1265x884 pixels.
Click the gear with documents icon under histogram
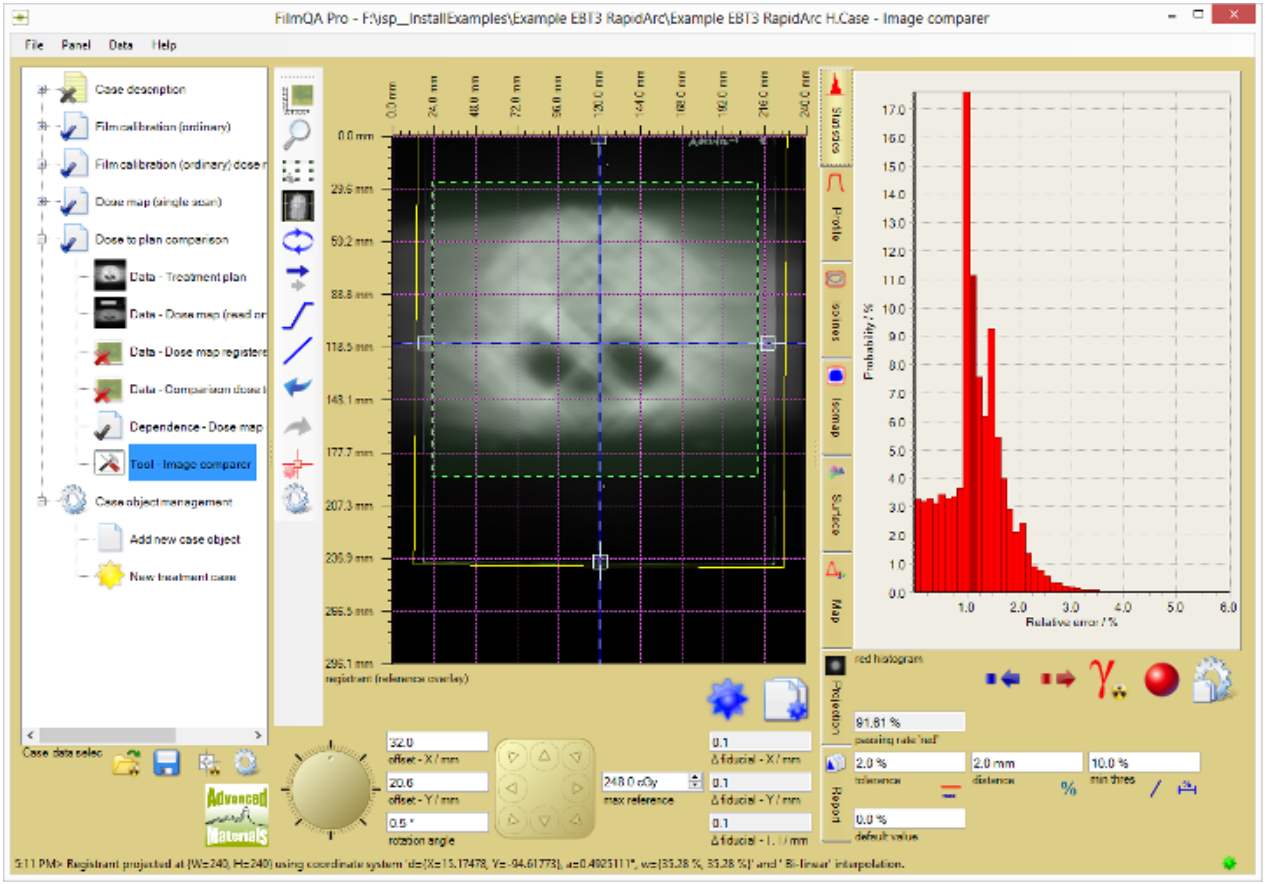tap(1212, 679)
